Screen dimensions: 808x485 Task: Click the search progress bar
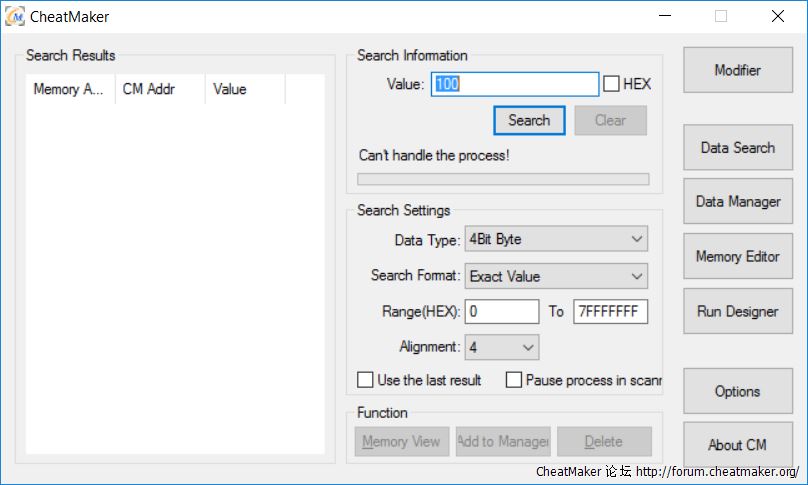(x=502, y=179)
